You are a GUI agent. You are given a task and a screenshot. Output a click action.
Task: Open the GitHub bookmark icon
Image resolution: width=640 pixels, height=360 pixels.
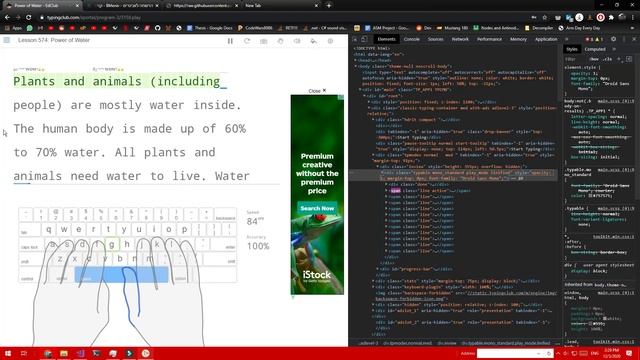click(x=158, y=28)
